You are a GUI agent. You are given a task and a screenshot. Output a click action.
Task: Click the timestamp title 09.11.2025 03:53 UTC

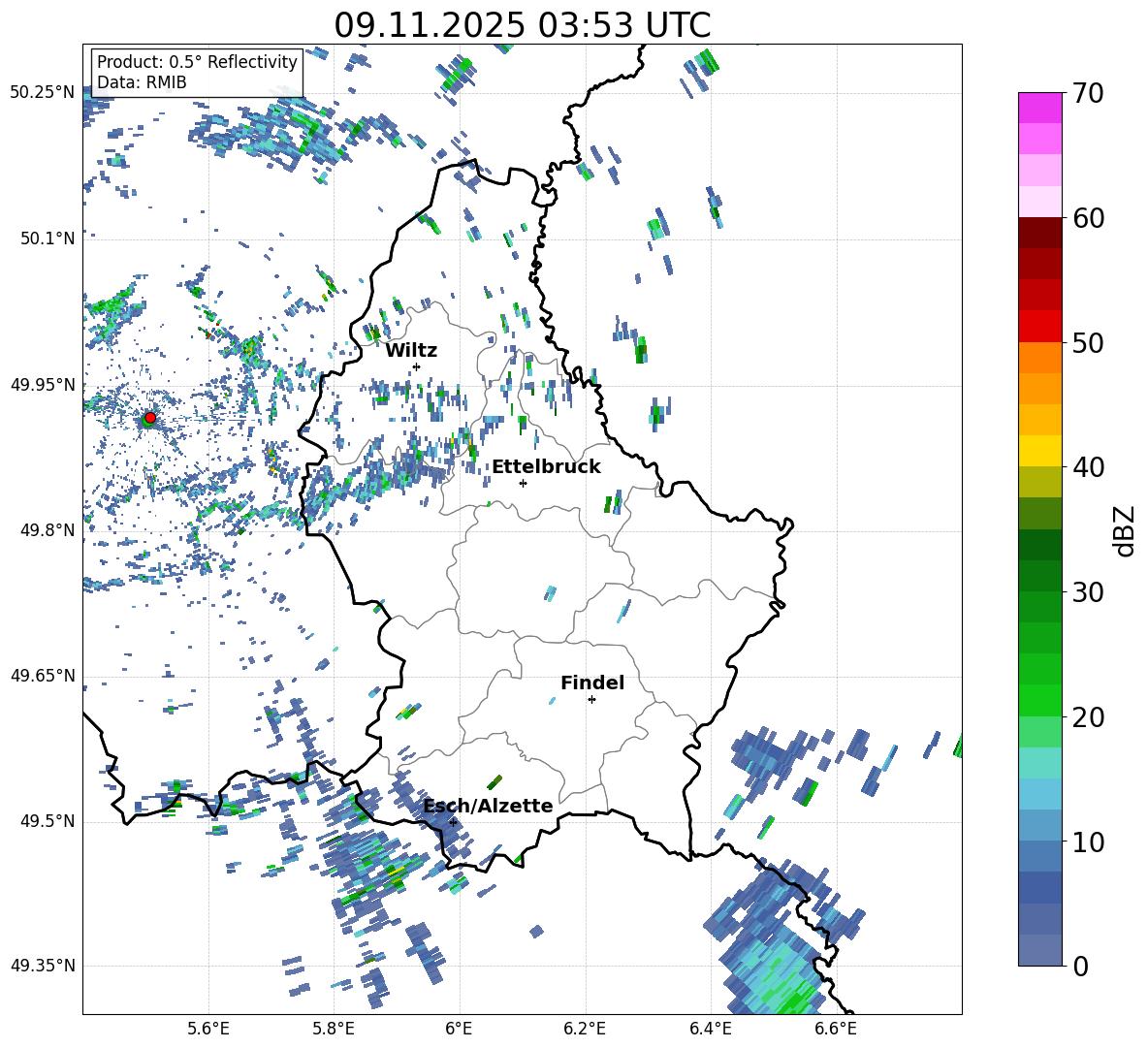[522, 25]
